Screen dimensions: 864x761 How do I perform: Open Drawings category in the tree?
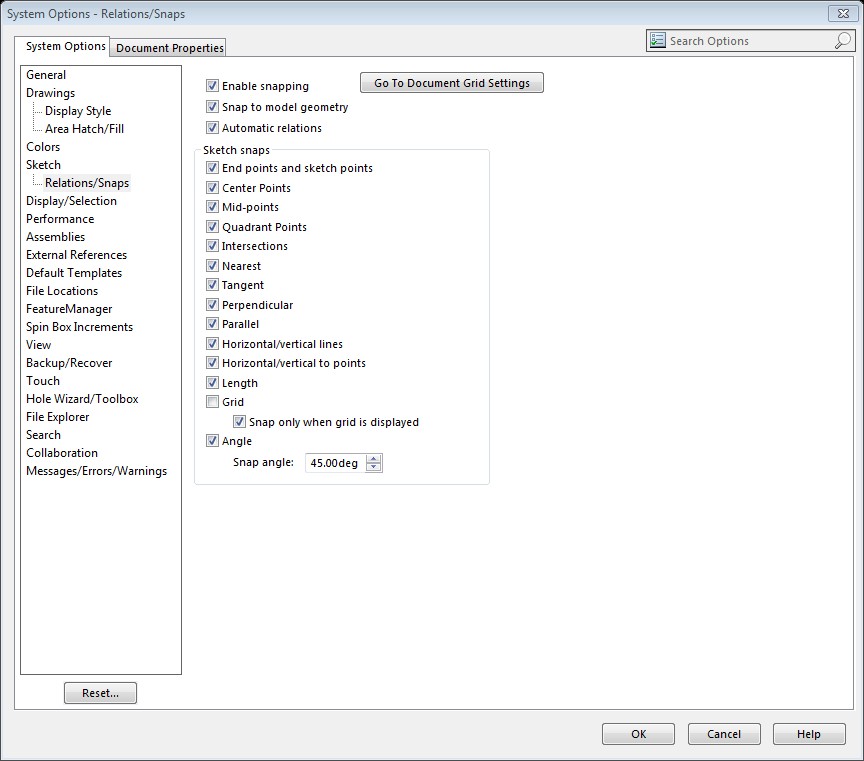coord(50,93)
